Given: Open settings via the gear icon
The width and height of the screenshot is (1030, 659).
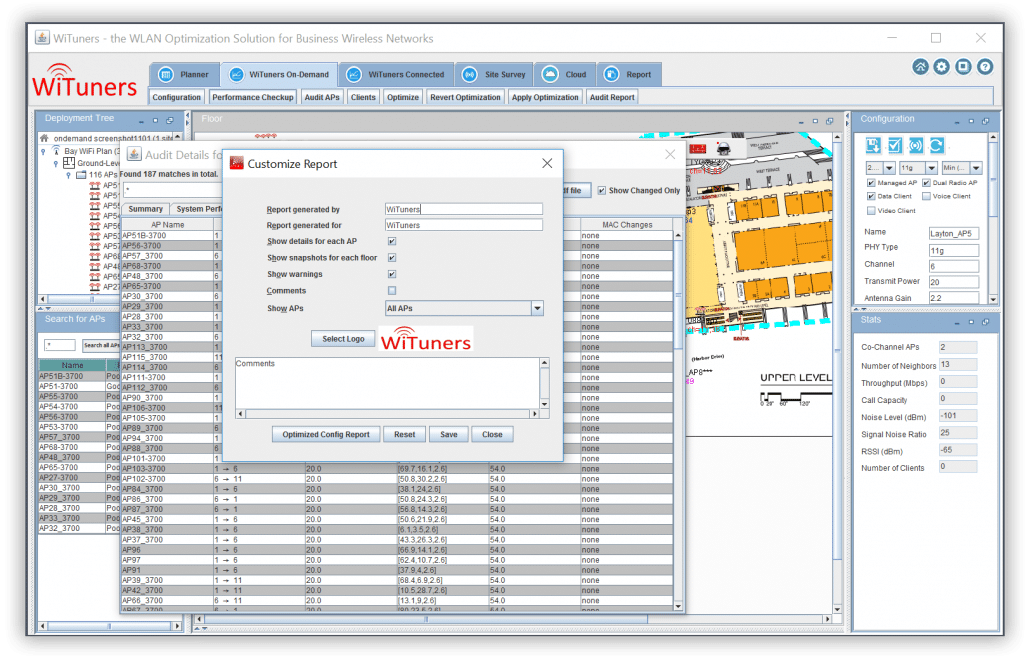Looking at the screenshot, I should [941, 66].
